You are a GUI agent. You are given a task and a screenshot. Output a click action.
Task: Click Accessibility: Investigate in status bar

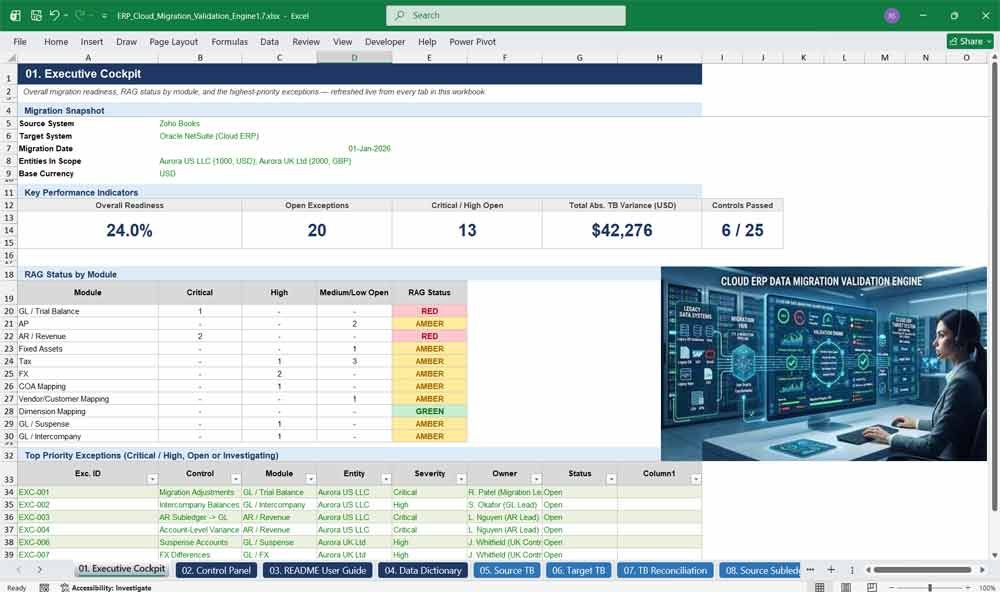click(x=106, y=588)
